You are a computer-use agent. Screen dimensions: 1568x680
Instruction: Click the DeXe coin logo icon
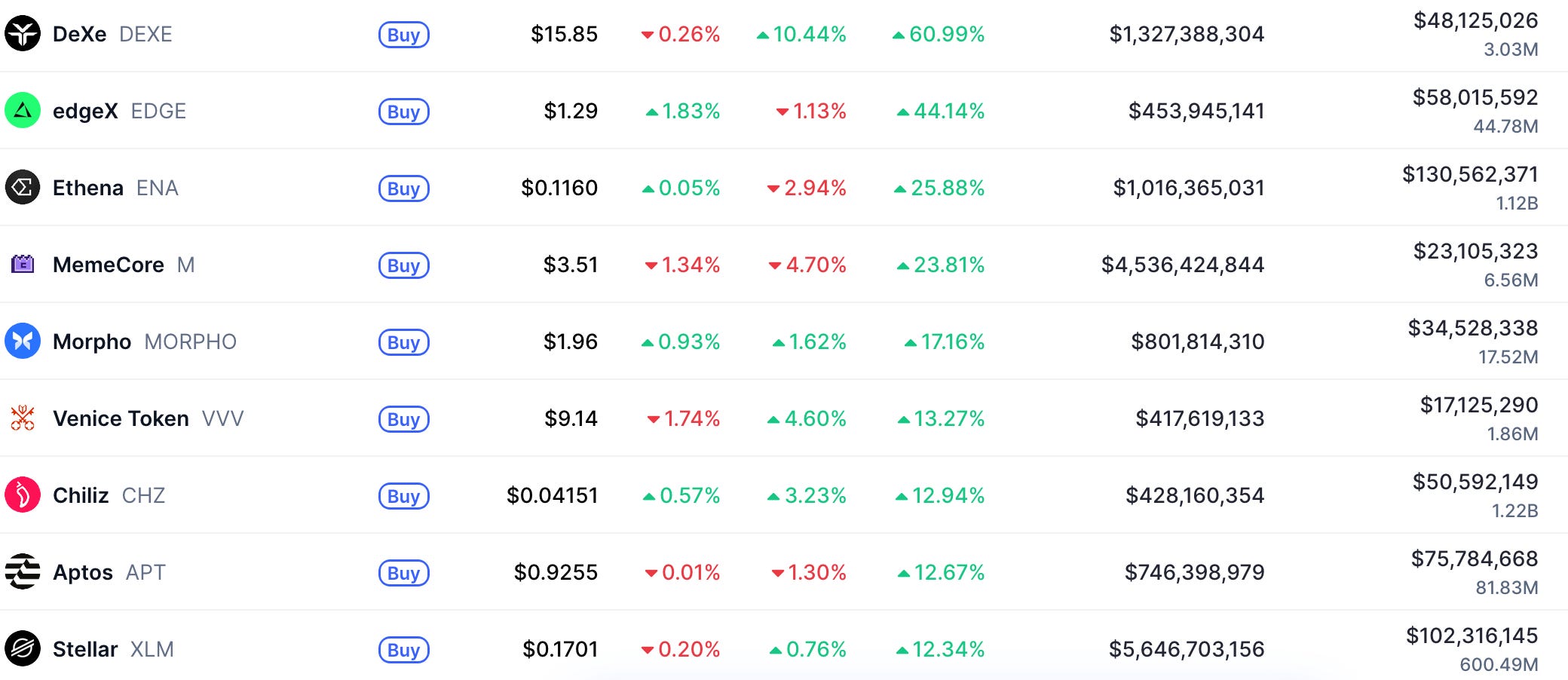pyautogui.click(x=23, y=34)
